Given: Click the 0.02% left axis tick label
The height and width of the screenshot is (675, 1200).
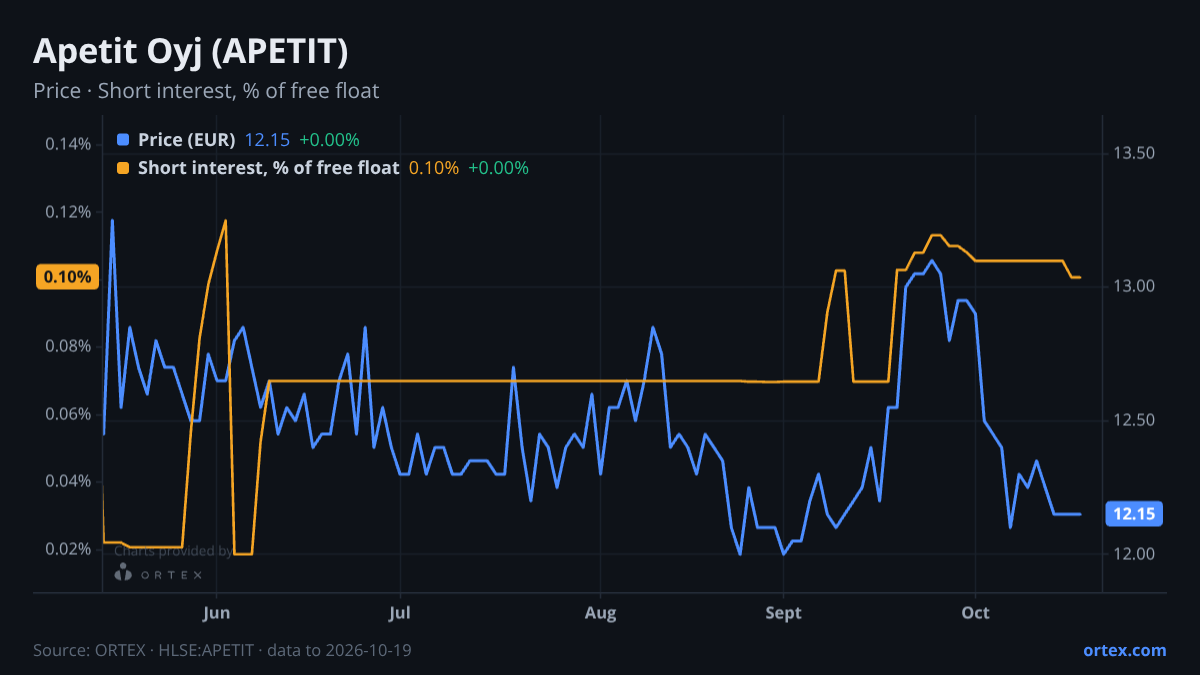Looking at the screenshot, I should [68, 549].
